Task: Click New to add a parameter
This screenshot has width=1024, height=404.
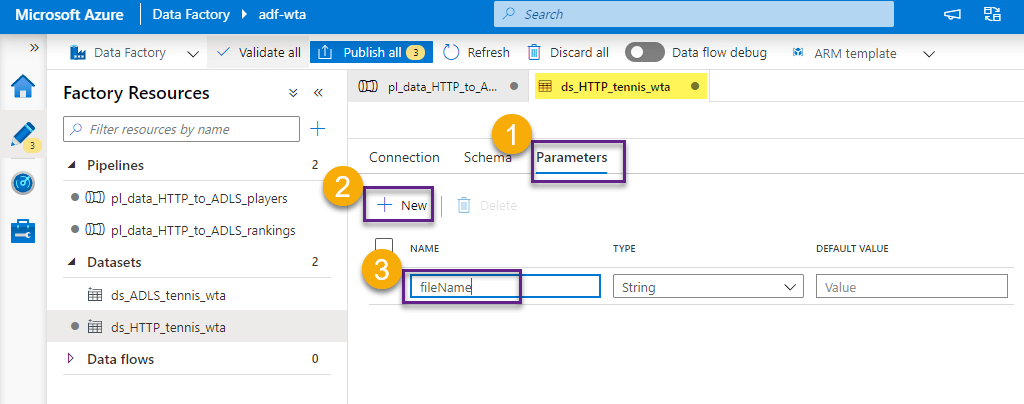Action: pyautogui.click(x=403, y=205)
